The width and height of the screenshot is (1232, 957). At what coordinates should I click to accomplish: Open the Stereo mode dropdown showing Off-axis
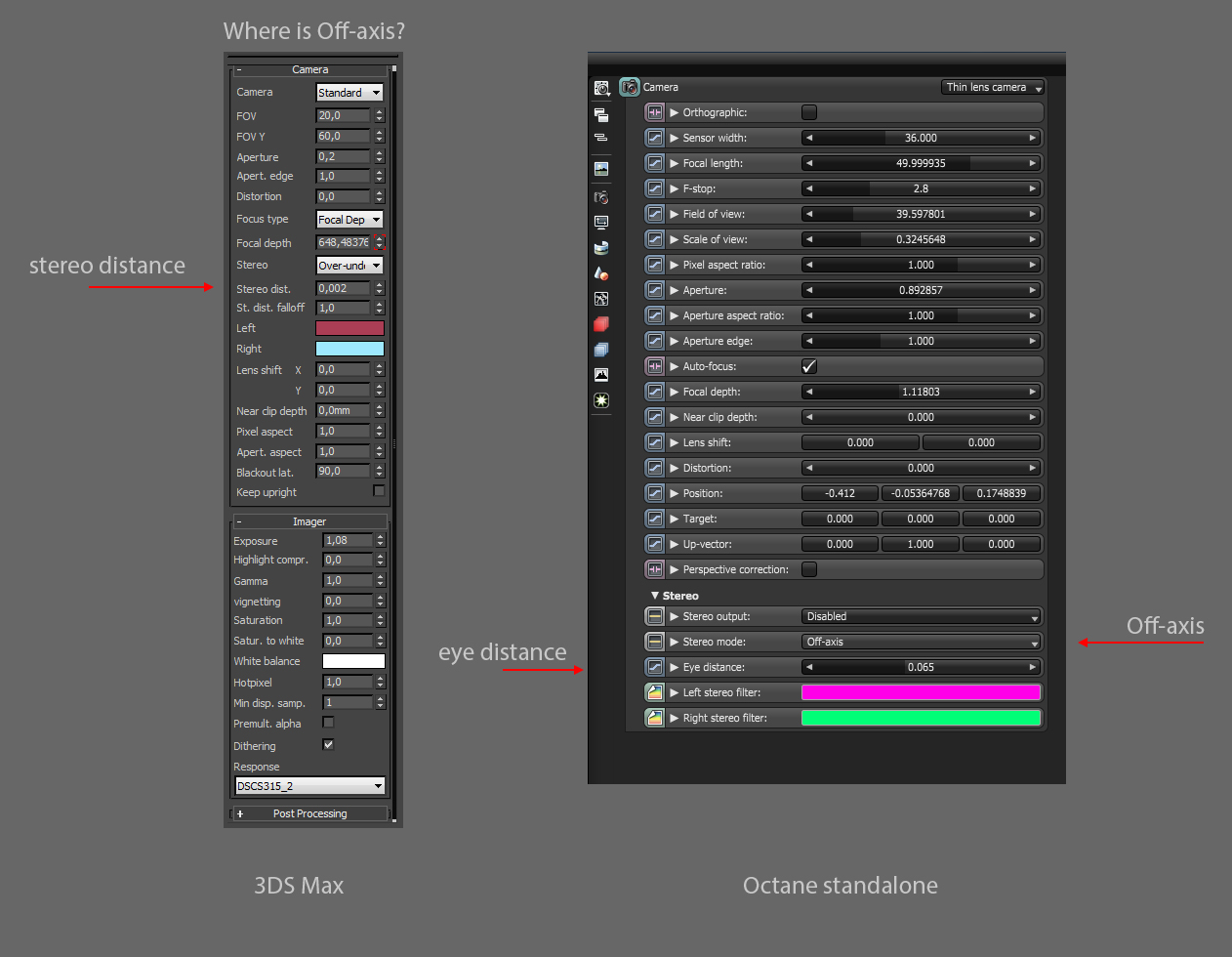point(922,642)
